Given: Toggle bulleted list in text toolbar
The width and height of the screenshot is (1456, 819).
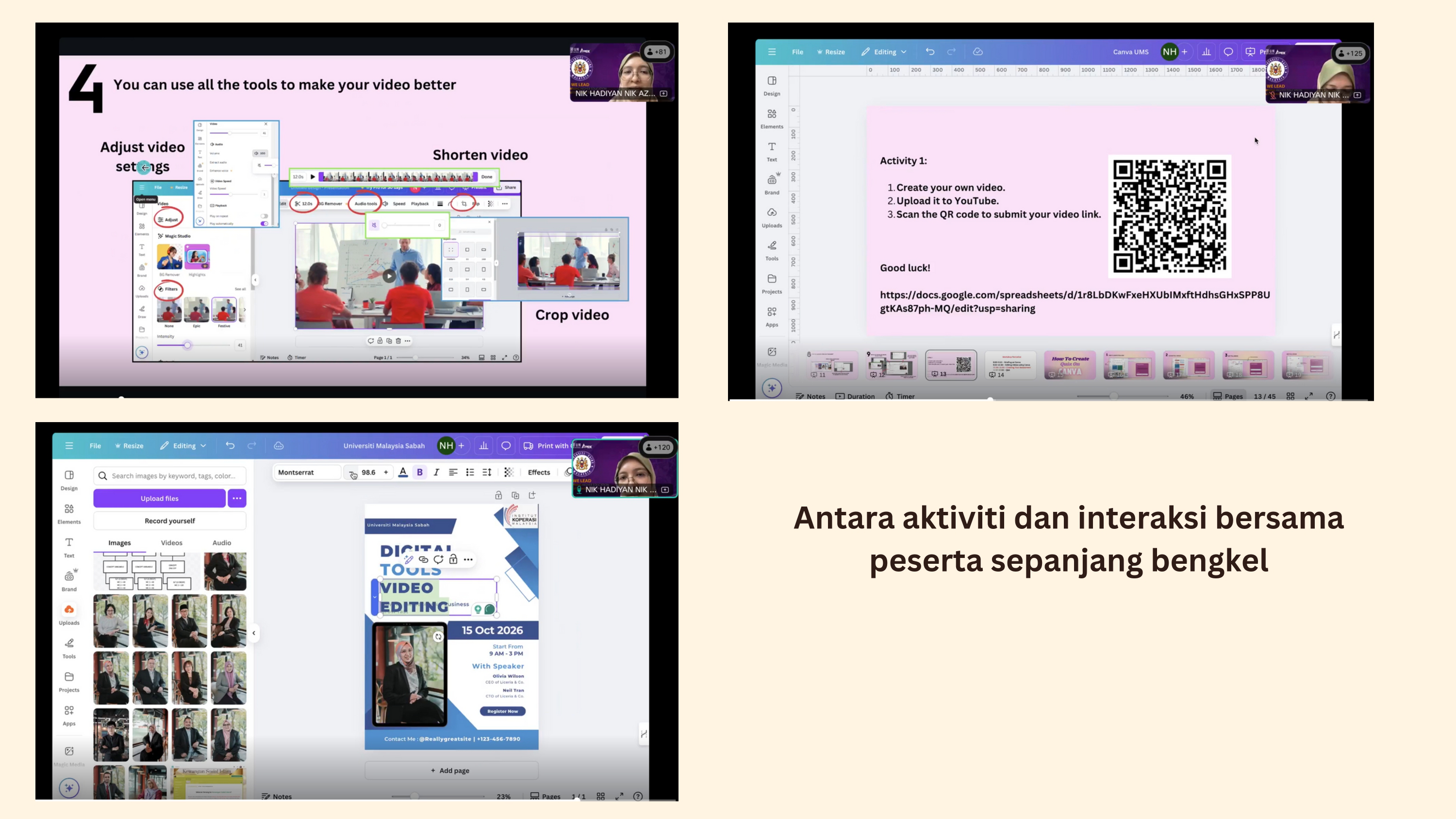Looking at the screenshot, I should coord(470,472).
